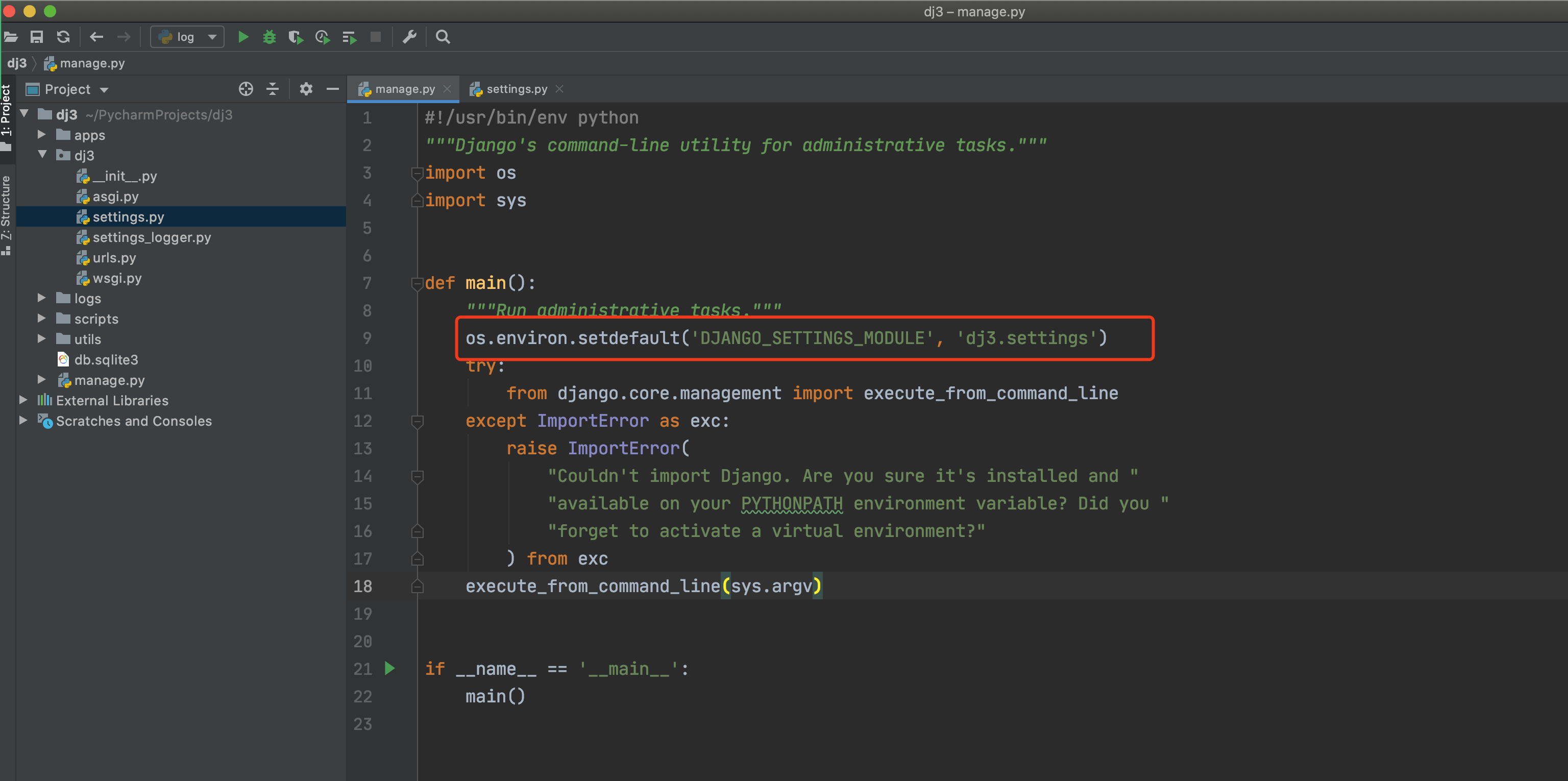Save all files with the floppy disk icon
The image size is (1568, 781).
tap(37, 37)
